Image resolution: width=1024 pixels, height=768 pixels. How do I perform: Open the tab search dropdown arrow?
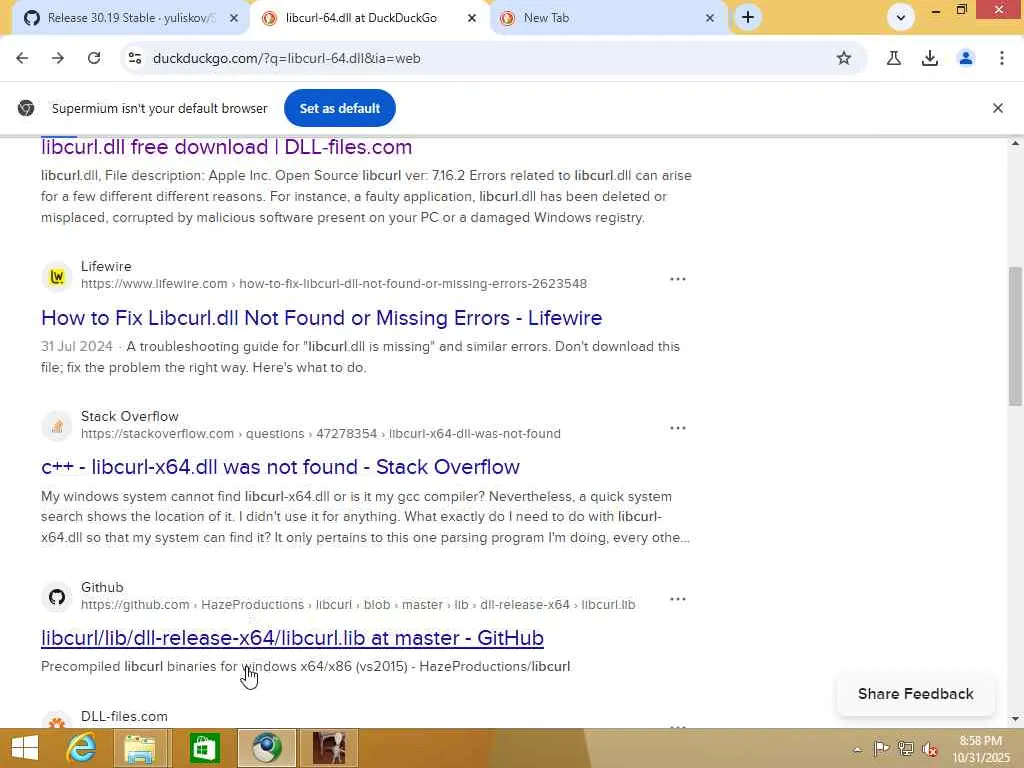(x=901, y=18)
